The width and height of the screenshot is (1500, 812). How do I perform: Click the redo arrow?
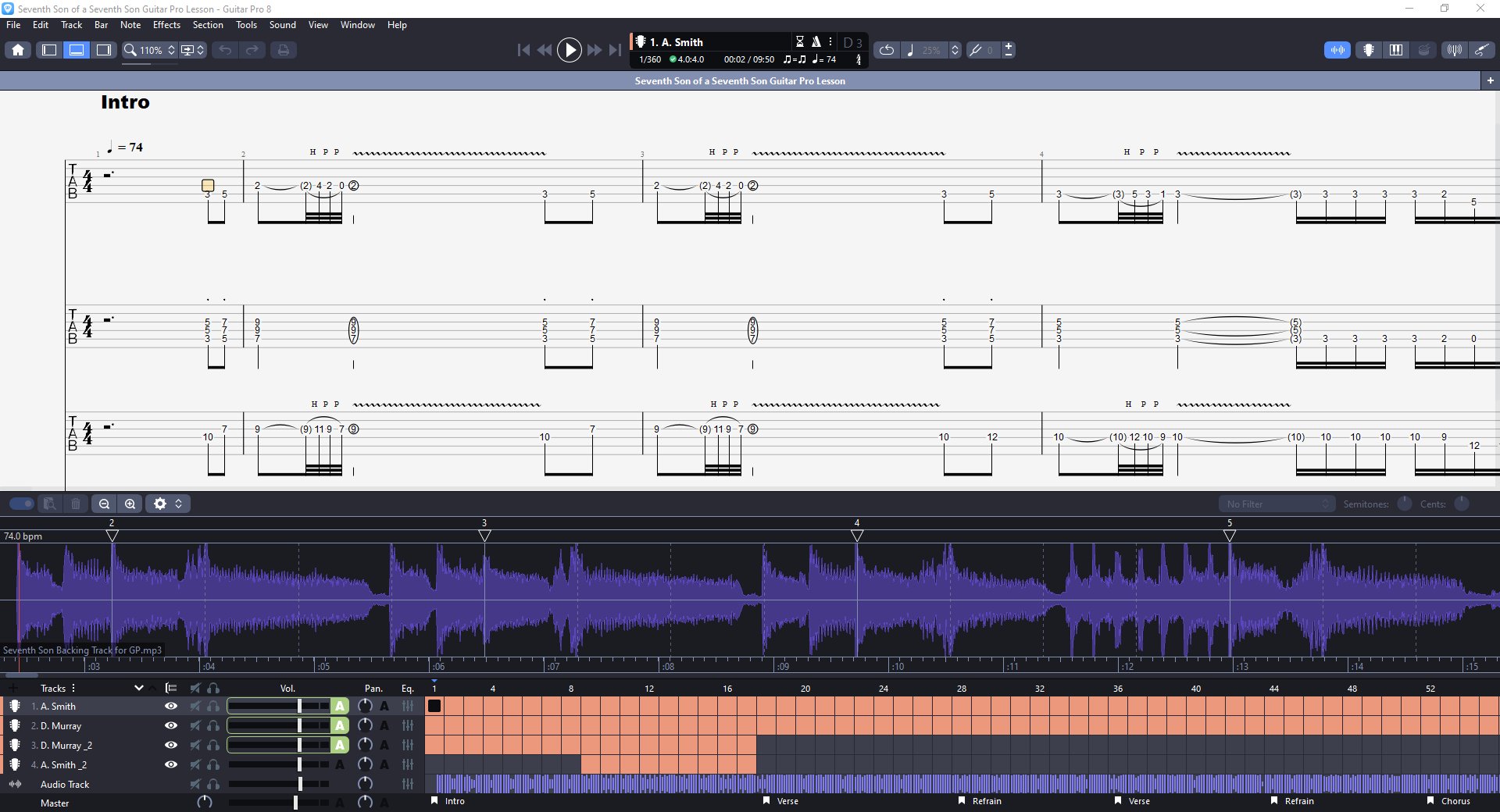(x=252, y=50)
